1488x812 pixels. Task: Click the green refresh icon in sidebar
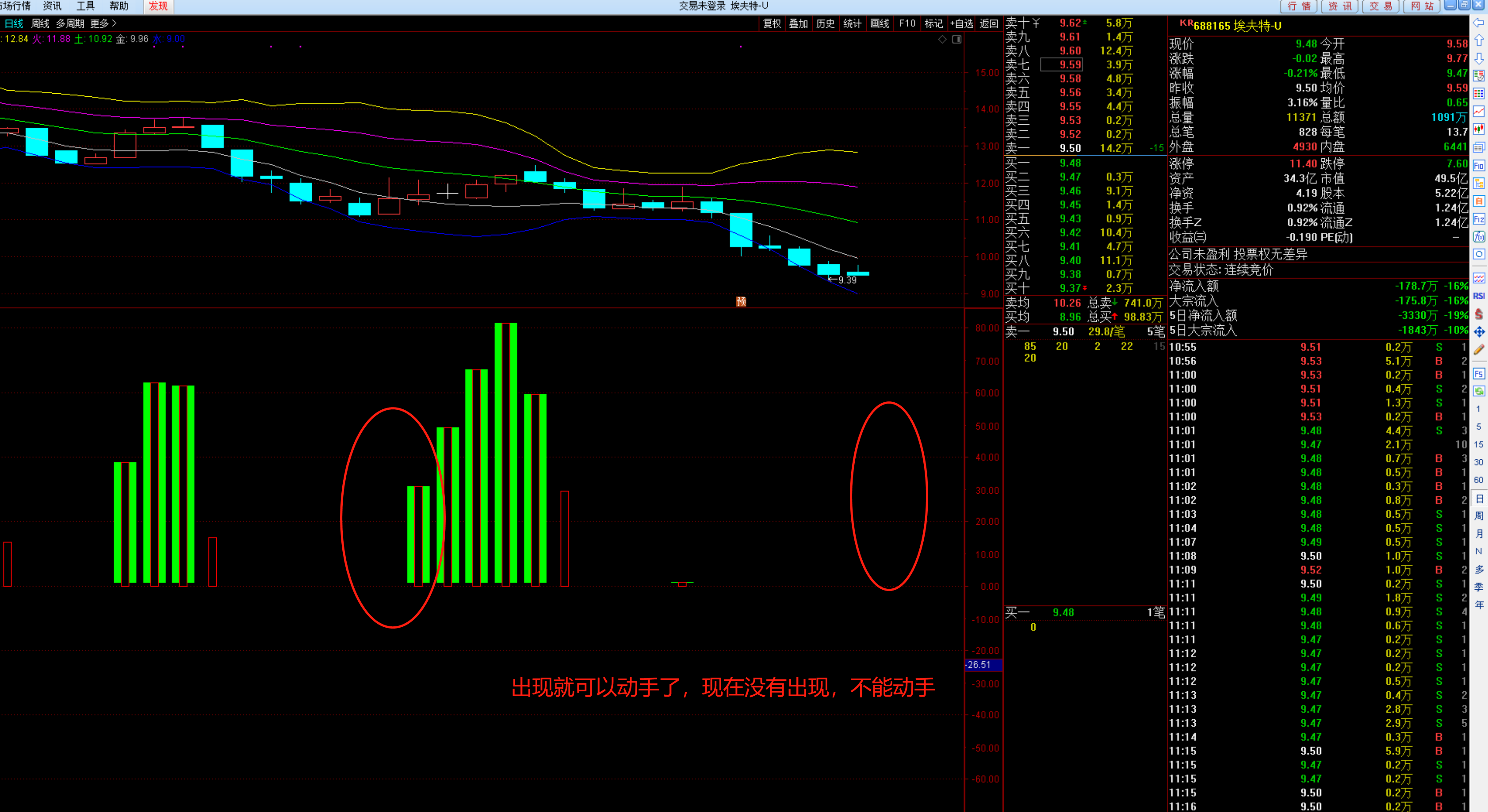[1479, 392]
